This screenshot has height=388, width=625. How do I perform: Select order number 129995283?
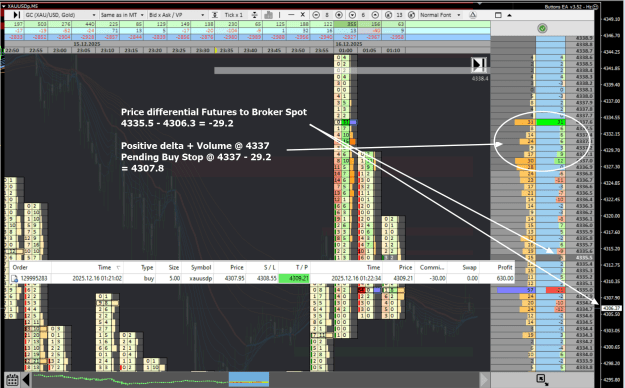(x=34, y=278)
